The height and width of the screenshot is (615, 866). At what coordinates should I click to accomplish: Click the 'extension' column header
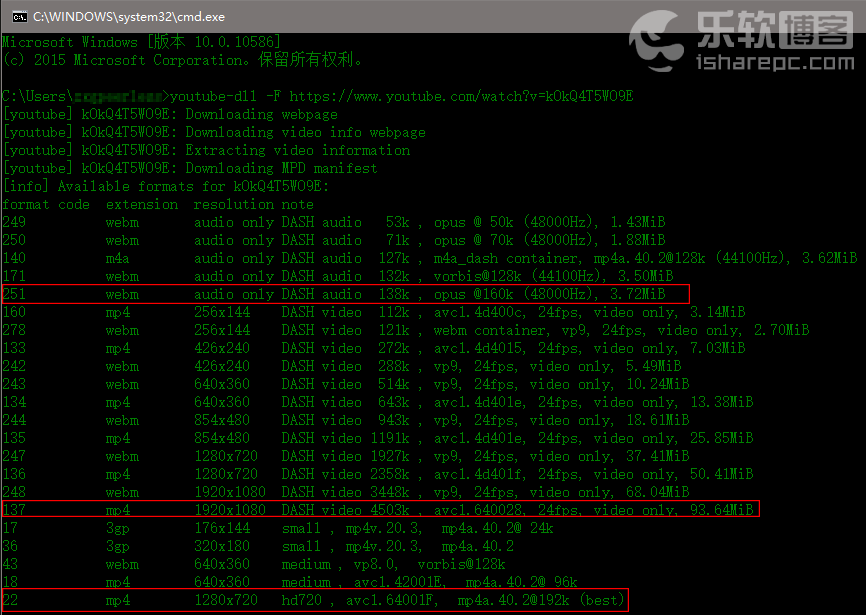(142, 204)
